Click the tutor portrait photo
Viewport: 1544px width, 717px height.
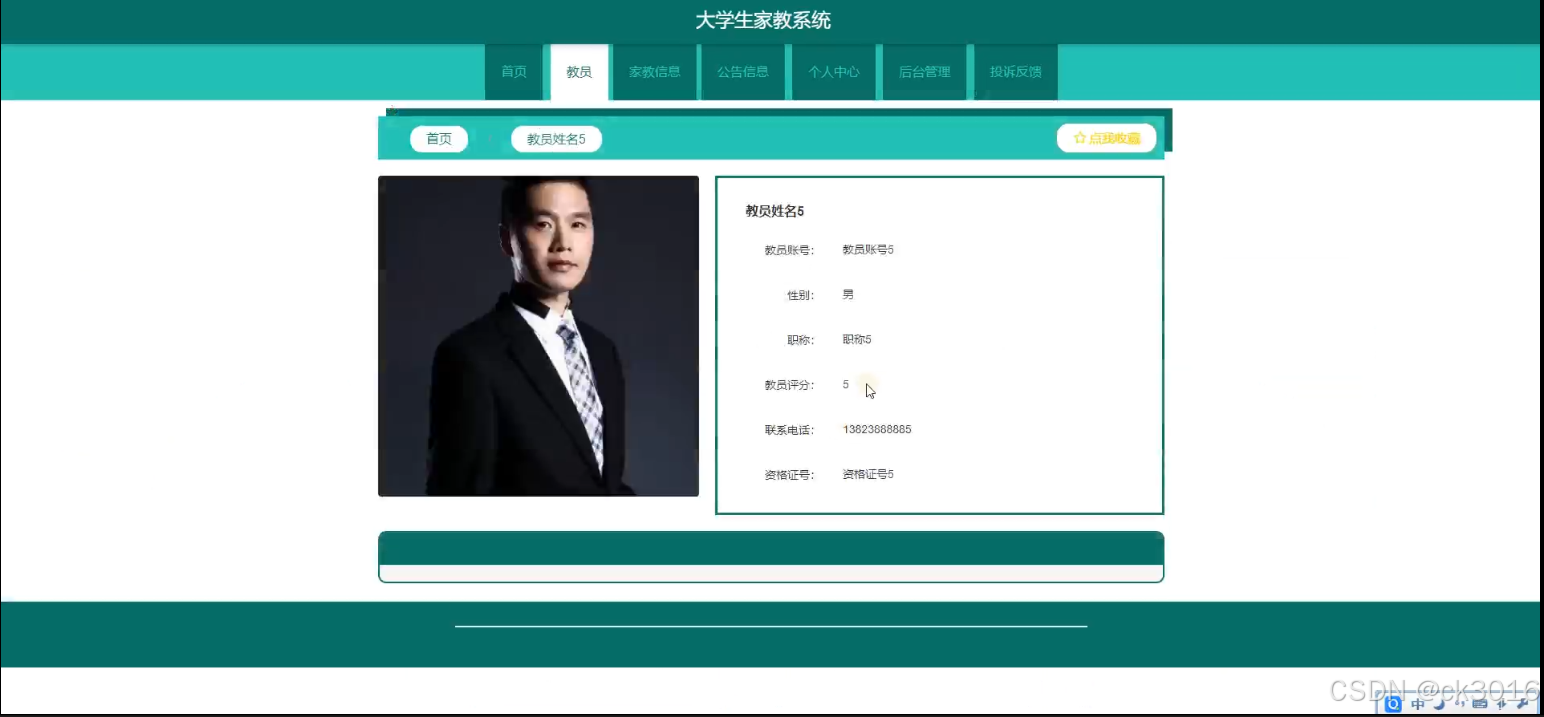tap(538, 336)
